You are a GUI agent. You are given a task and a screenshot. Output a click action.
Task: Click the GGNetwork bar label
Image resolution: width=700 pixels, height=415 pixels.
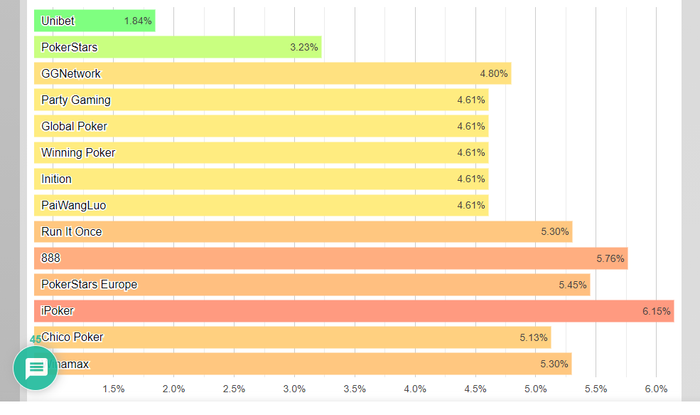pos(71,74)
